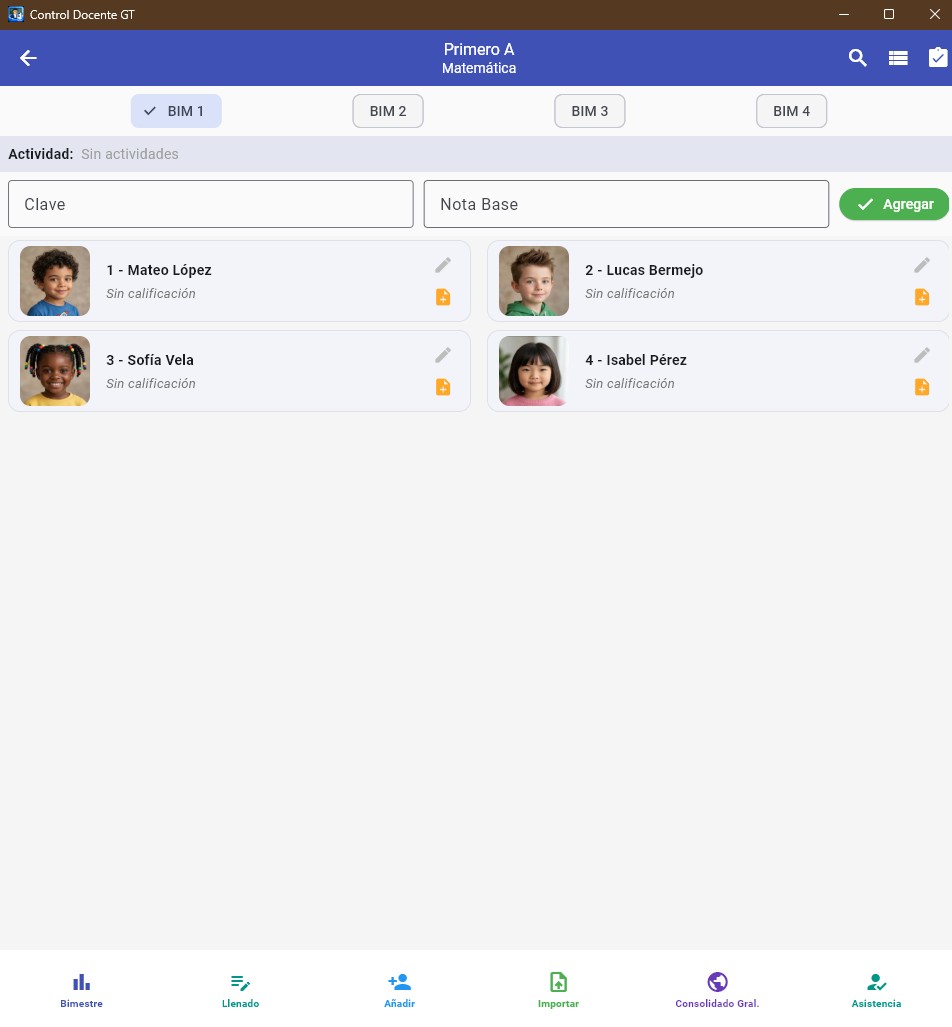Image resolution: width=952 pixels, height=1027 pixels.
Task: Select the BIM 4 chip
Action: point(791,111)
